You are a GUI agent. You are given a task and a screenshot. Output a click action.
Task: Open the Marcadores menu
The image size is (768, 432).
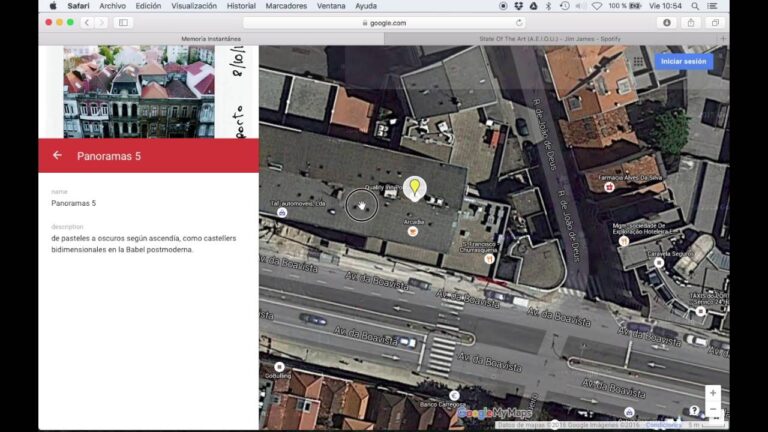(x=286, y=6)
